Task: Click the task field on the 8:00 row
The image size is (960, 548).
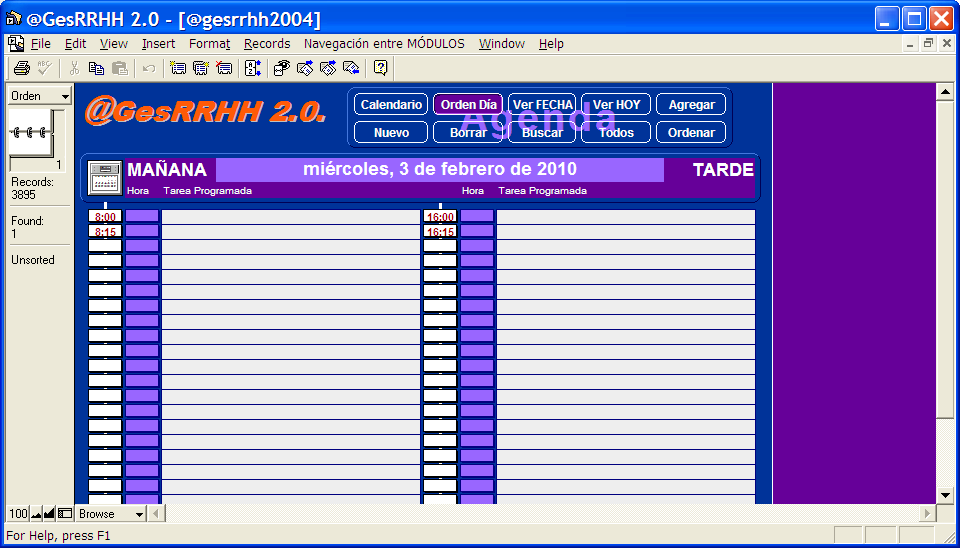Action: (x=290, y=217)
